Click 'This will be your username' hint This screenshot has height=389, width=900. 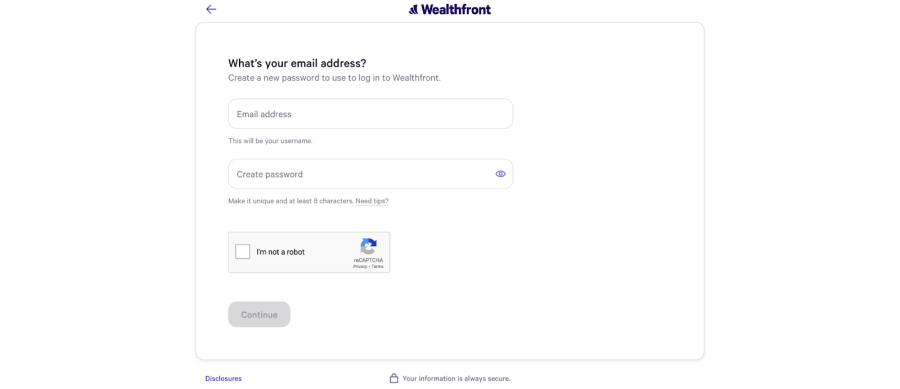(x=270, y=141)
